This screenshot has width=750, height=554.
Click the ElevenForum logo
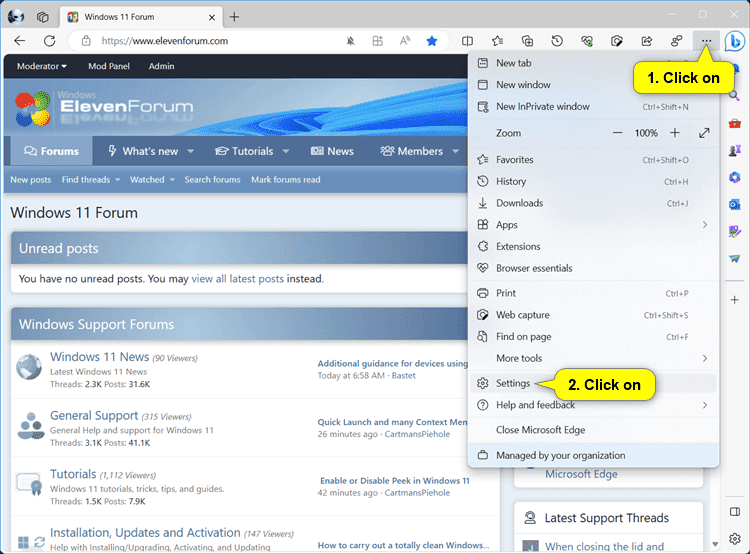pyautogui.click(x=104, y=108)
